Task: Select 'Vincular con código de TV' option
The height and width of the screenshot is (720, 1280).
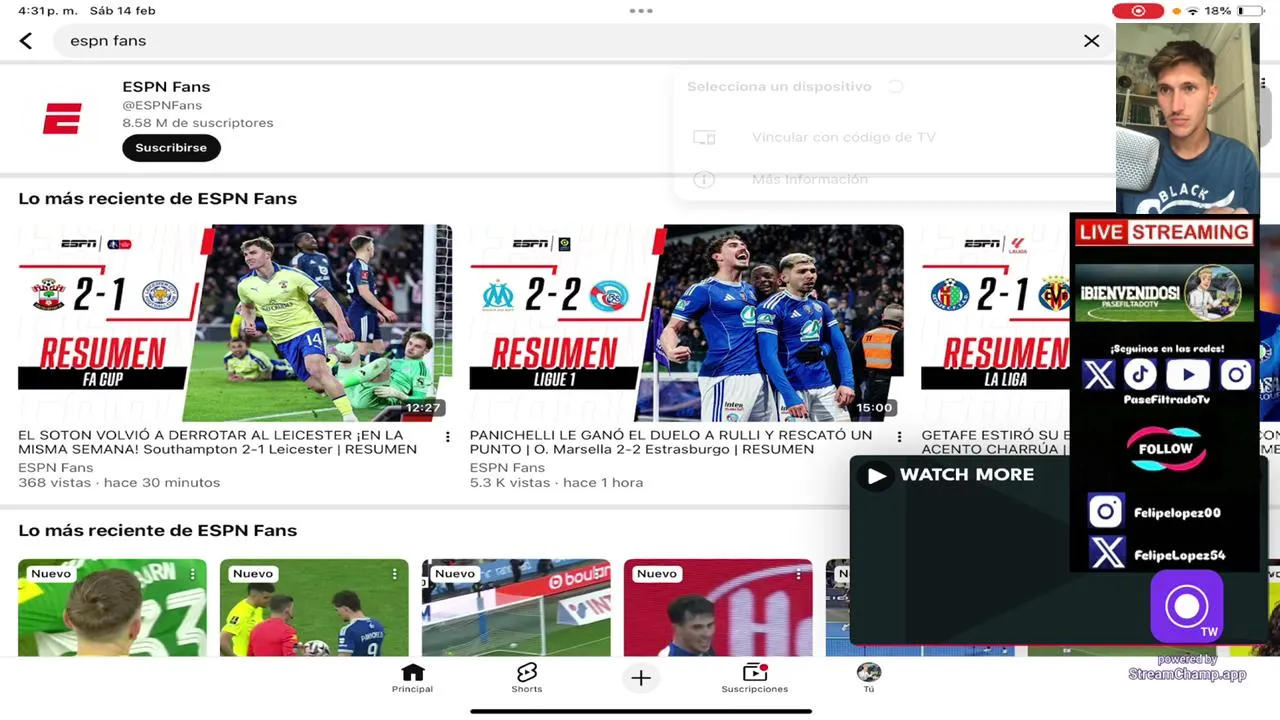Action: [x=843, y=137]
